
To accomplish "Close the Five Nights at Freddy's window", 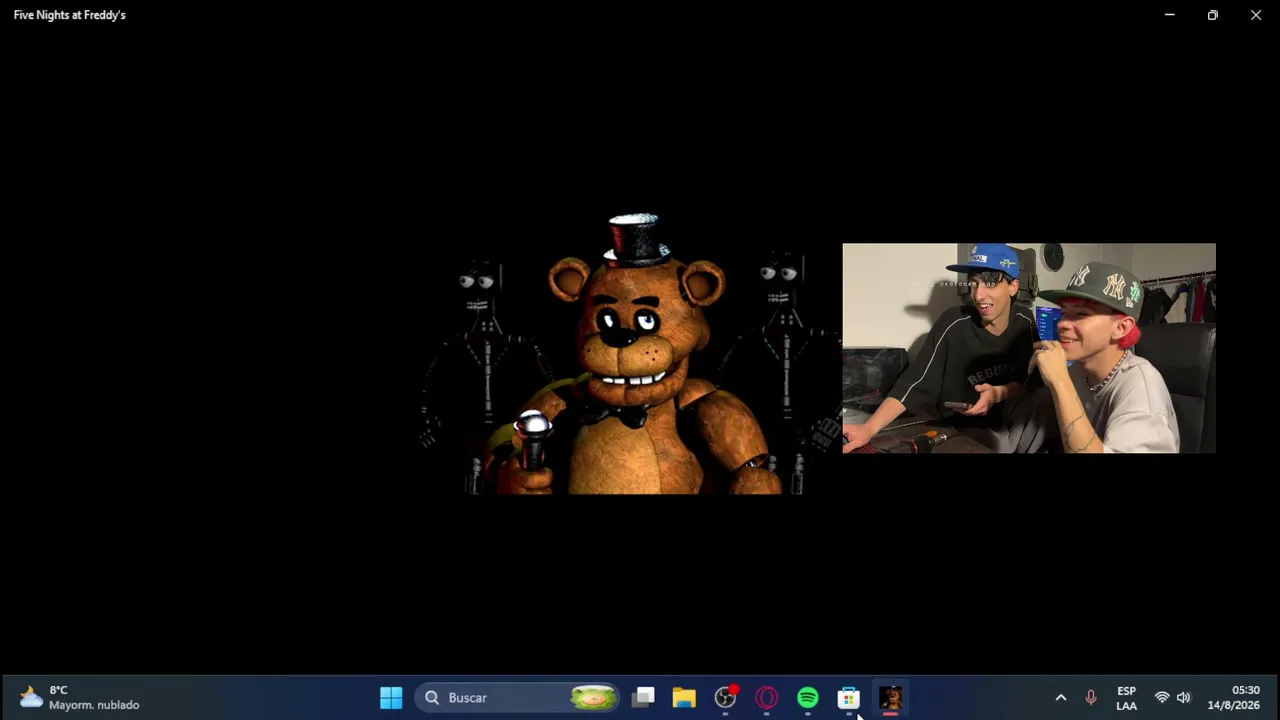I will [1256, 15].
